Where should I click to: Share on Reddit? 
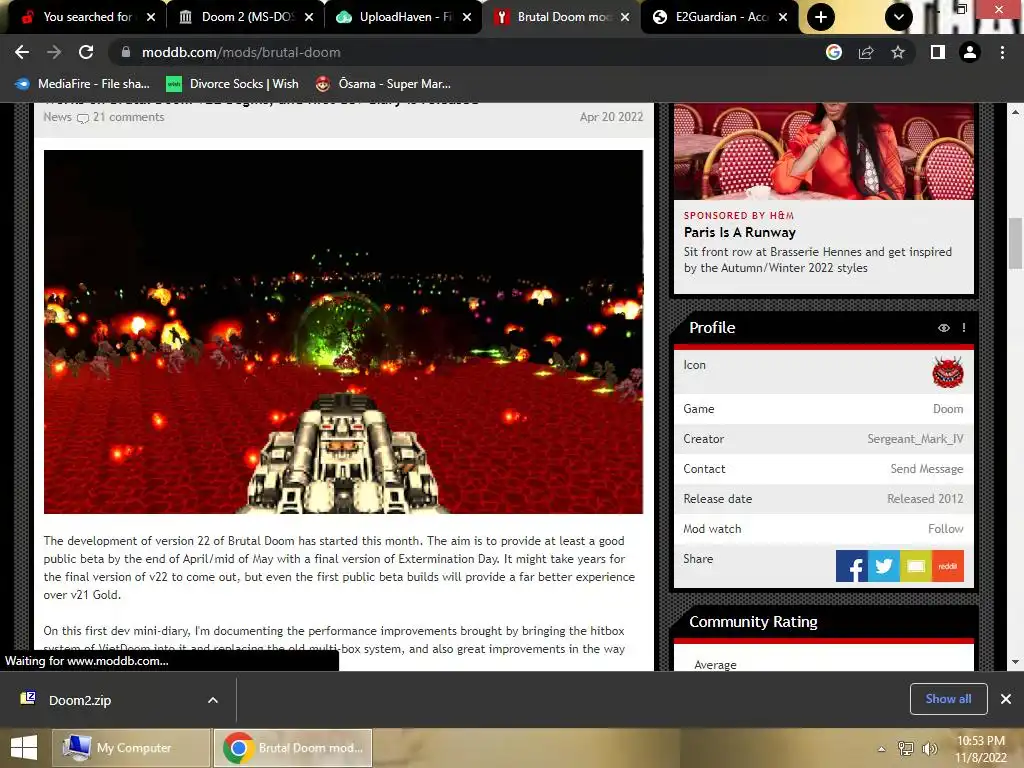coord(948,566)
